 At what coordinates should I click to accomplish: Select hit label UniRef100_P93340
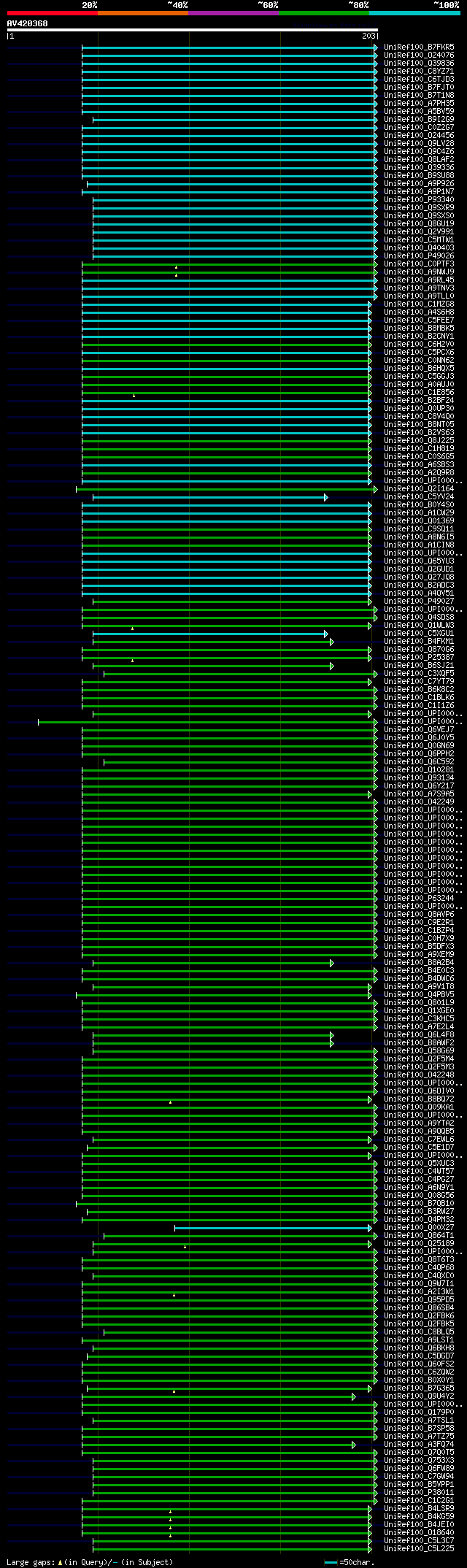(x=419, y=200)
